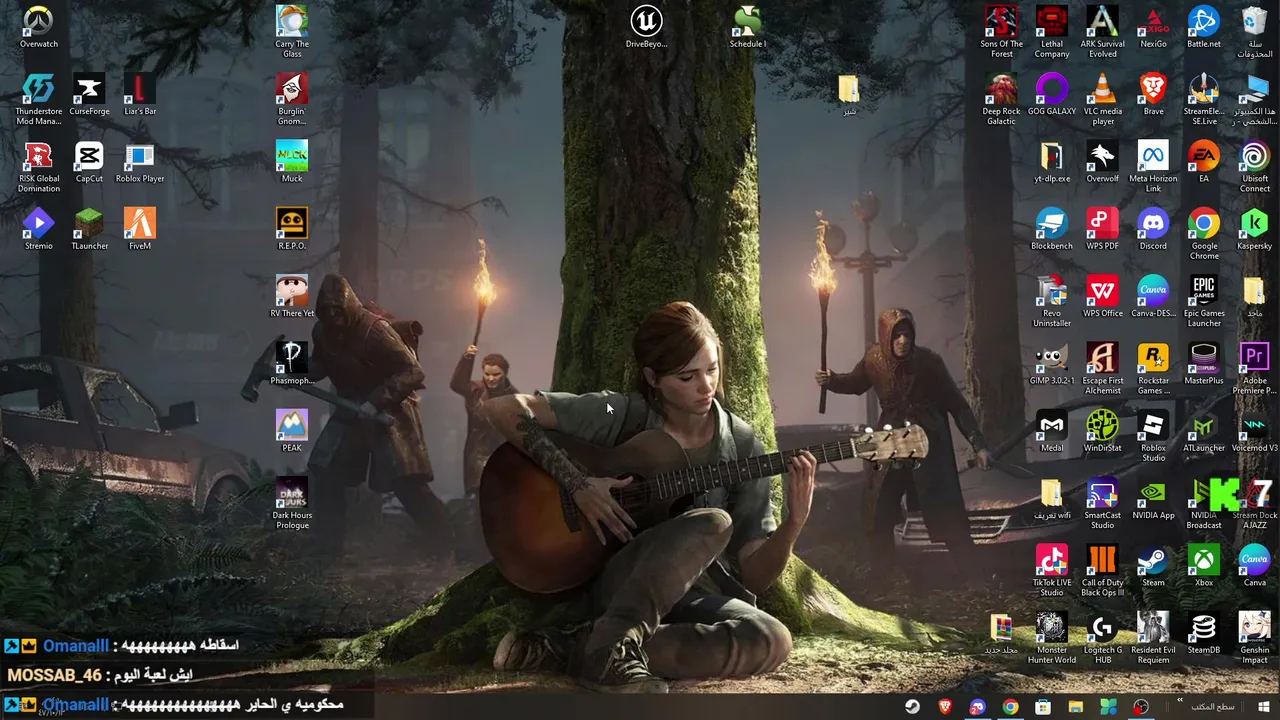Click the Windows Start button

[x=1264, y=707]
